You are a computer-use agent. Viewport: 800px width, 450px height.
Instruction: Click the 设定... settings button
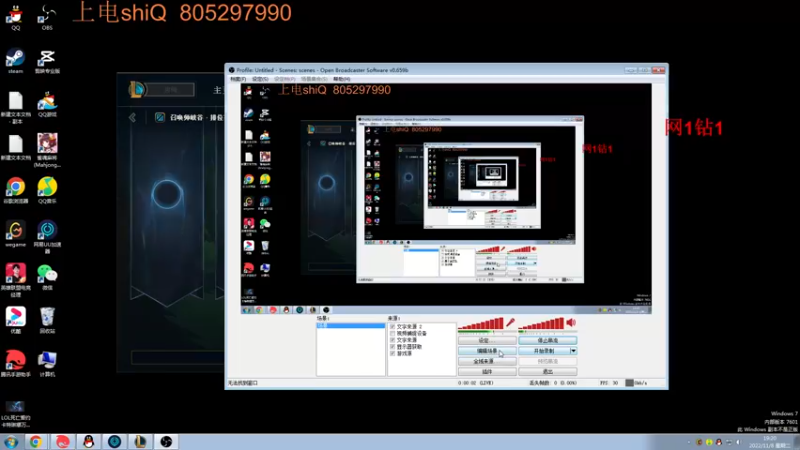(487, 340)
